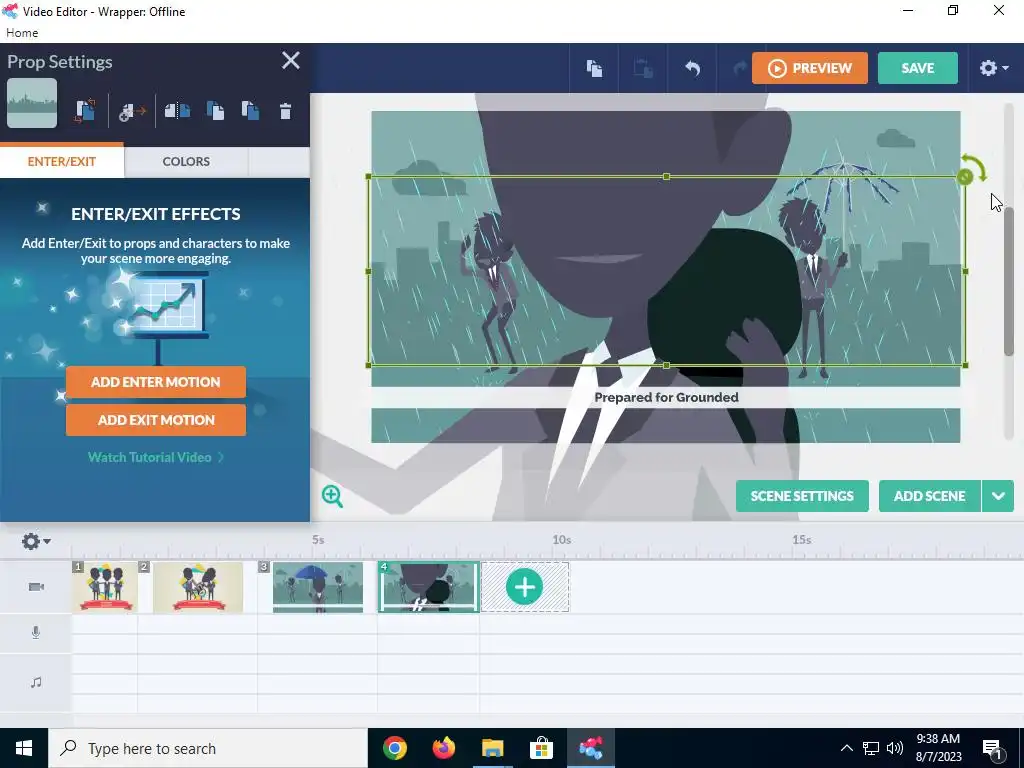The height and width of the screenshot is (768, 1024).
Task: Click the 5s marker on the timeline ruler
Action: (318, 539)
